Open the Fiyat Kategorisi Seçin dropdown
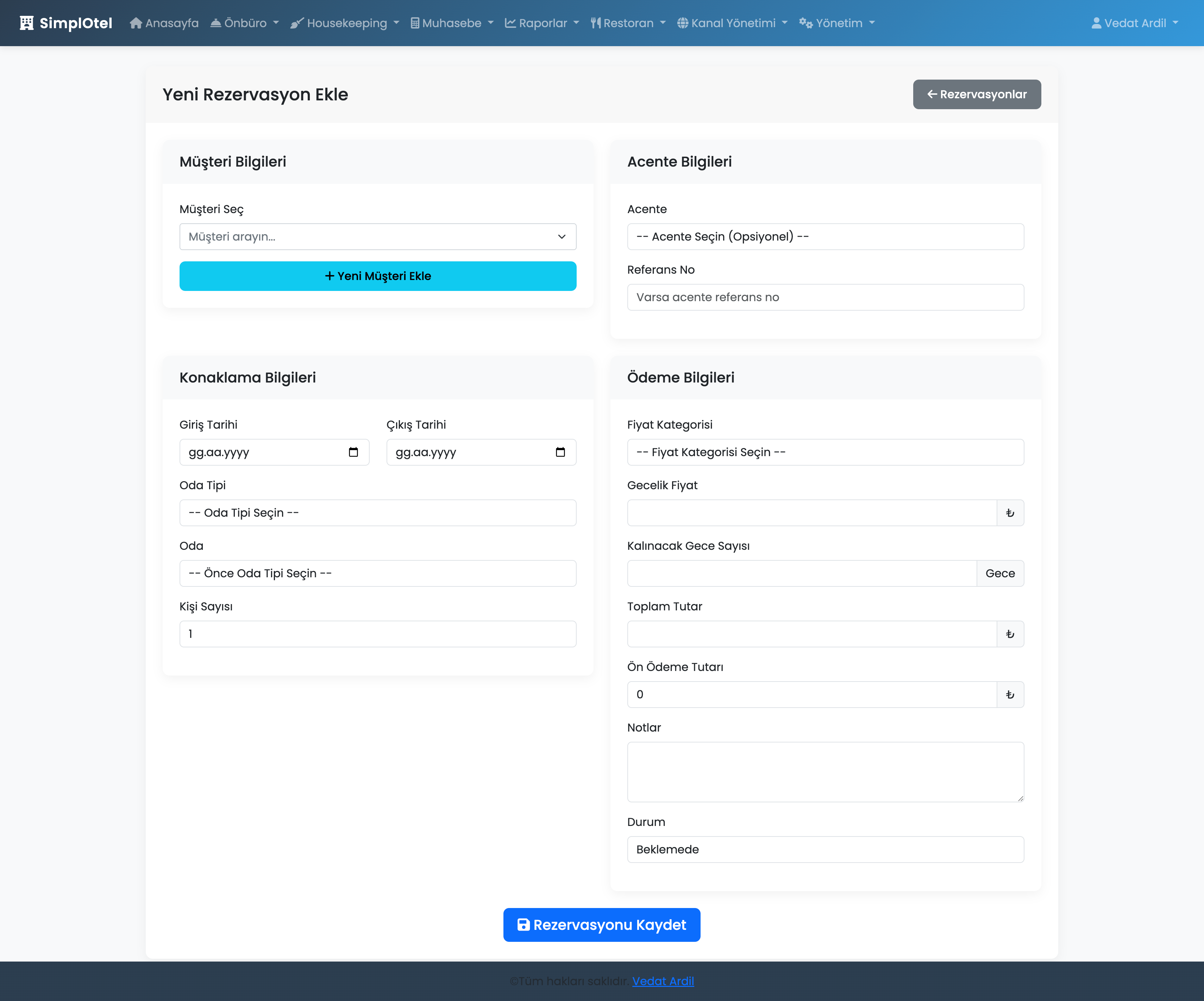The image size is (1204, 1001). point(825,452)
